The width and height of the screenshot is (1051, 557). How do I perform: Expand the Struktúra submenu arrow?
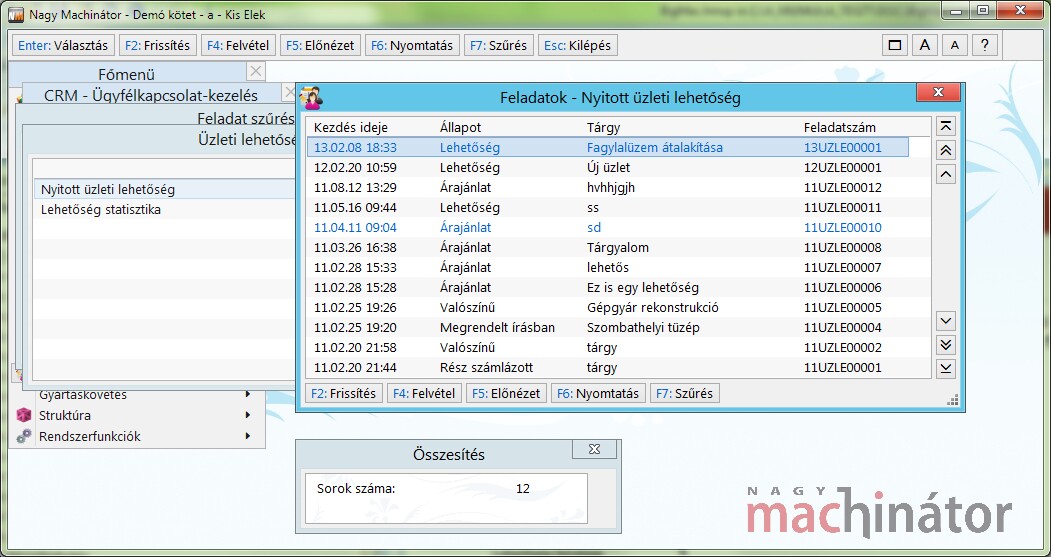tap(248, 415)
